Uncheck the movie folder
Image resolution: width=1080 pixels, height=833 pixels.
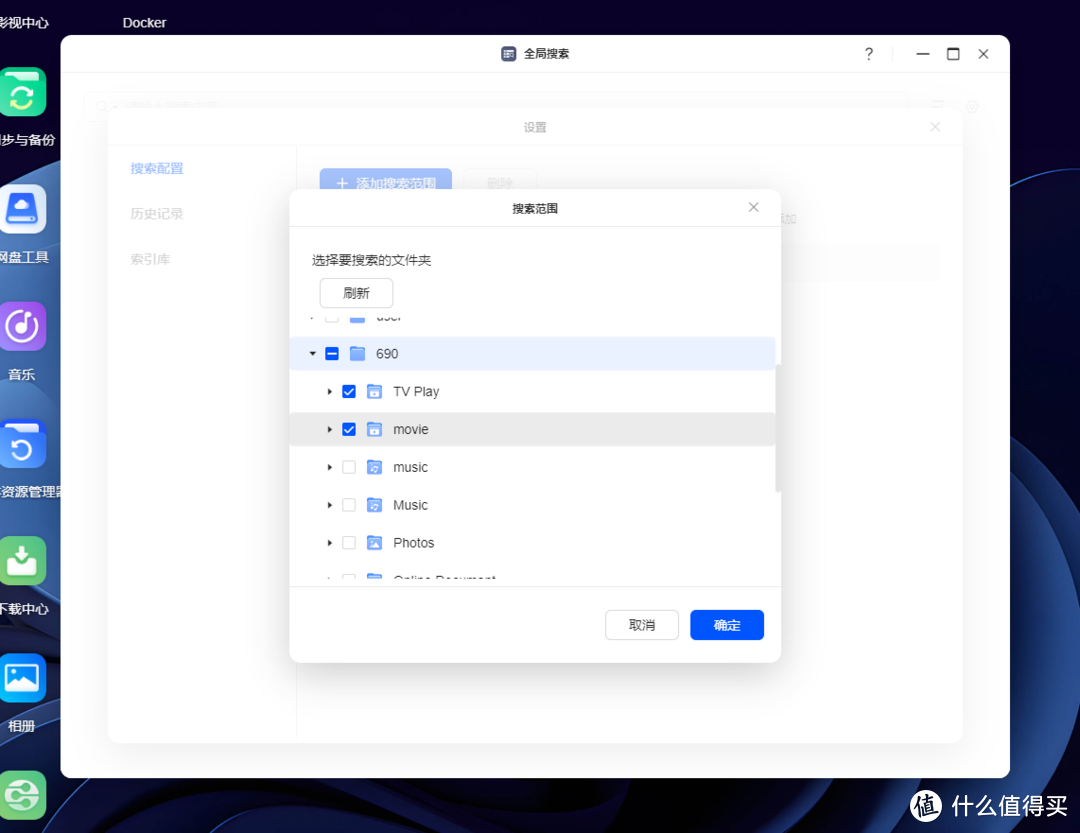tap(349, 429)
